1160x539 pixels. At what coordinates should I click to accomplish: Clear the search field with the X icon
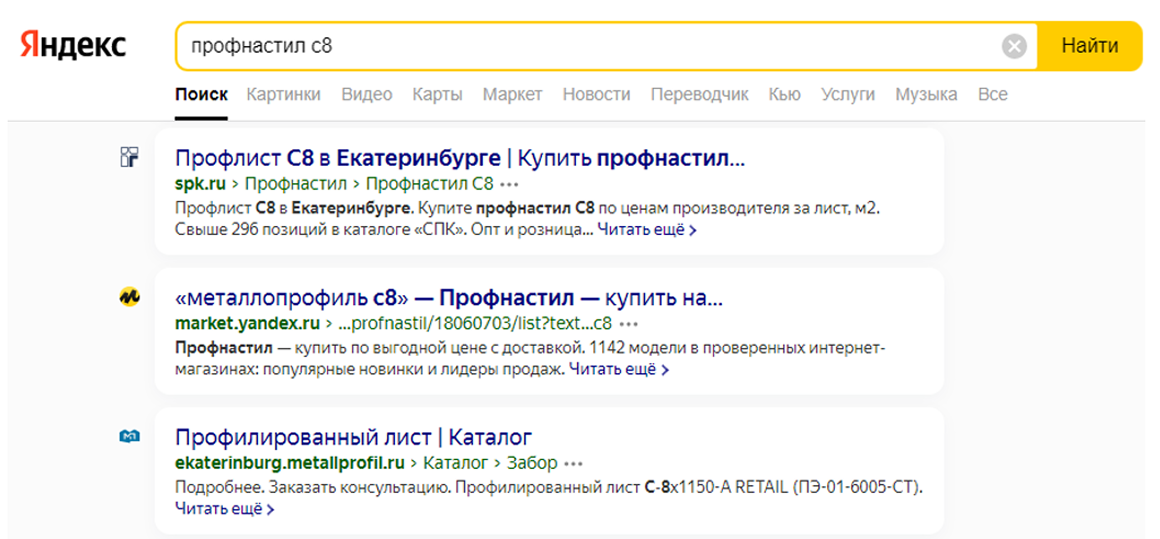[x=1014, y=47]
